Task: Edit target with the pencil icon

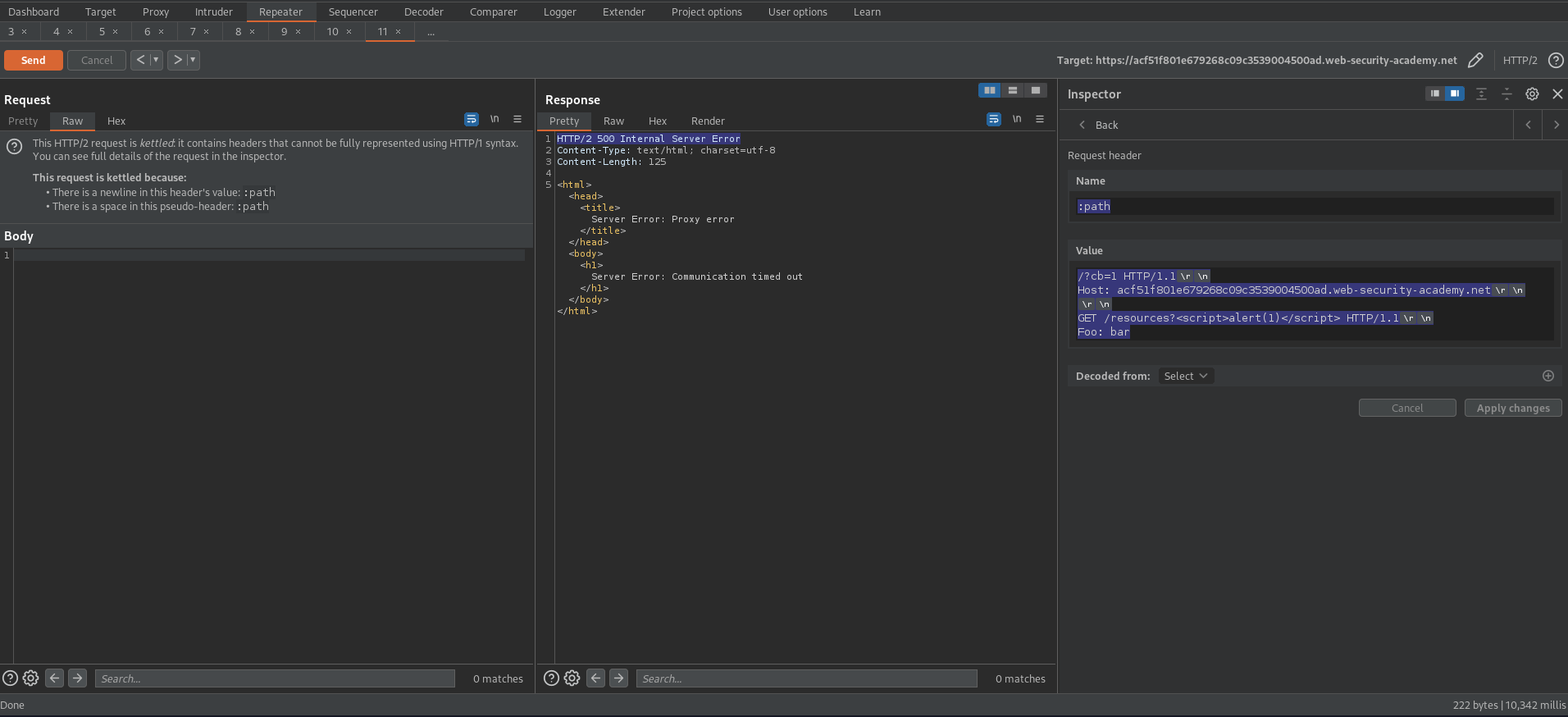Action: click(1475, 60)
